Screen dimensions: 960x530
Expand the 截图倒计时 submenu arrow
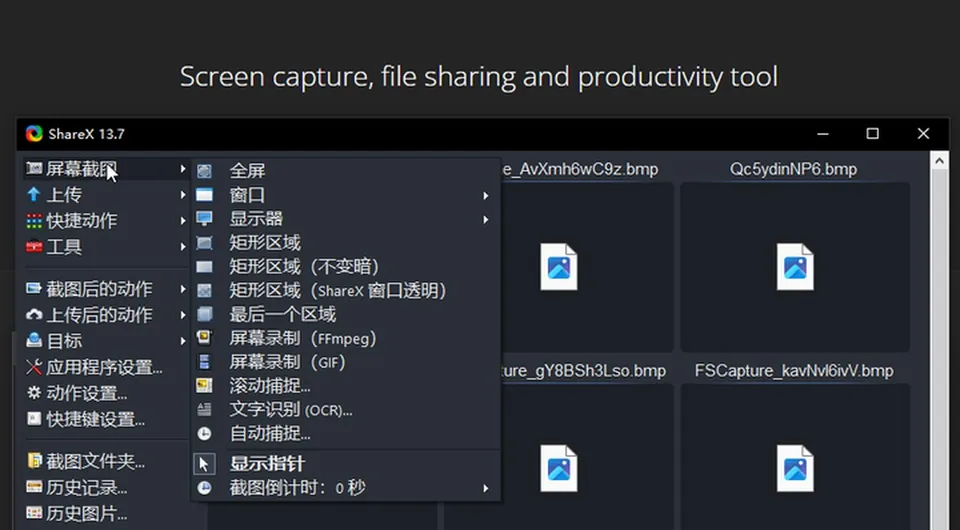(486, 488)
